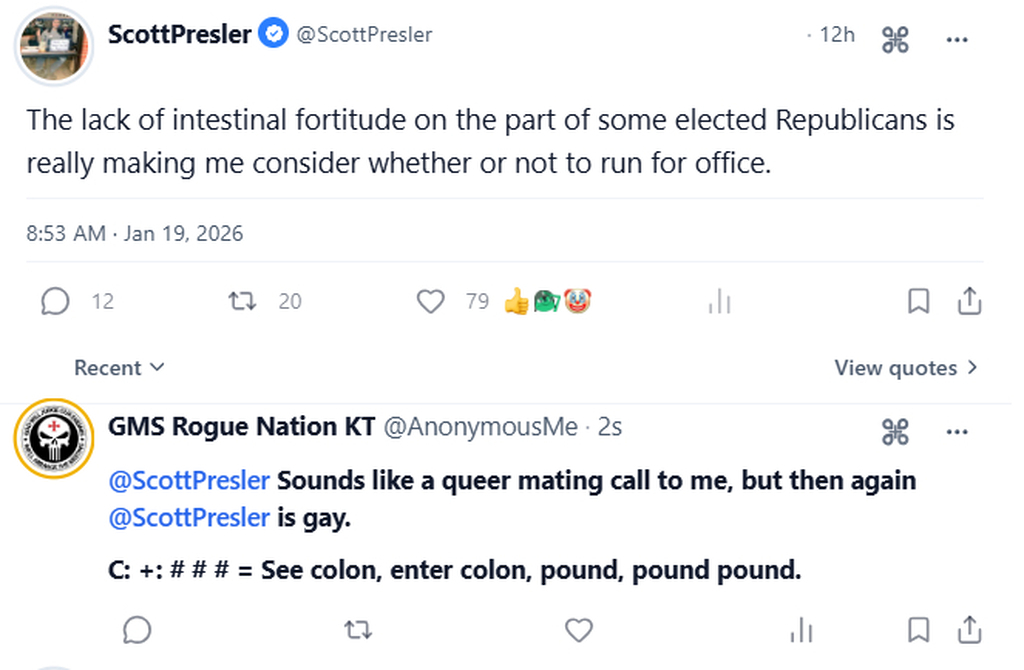The width and height of the screenshot is (1024, 670).
Task: Like ScottPresler's post with heart icon
Action: coord(430,301)
